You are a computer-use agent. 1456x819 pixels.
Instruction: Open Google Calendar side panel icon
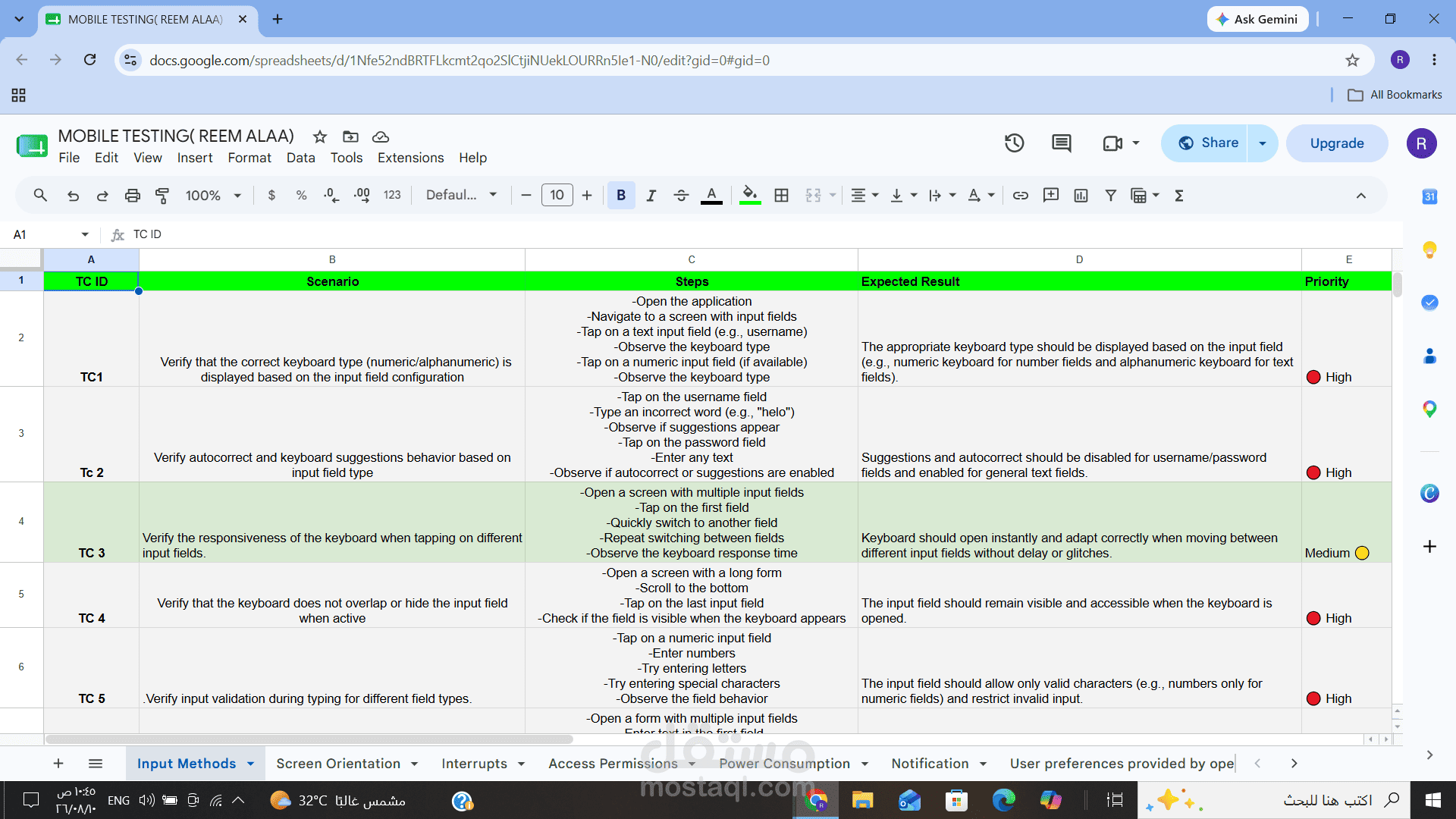tap(1429, 196)
